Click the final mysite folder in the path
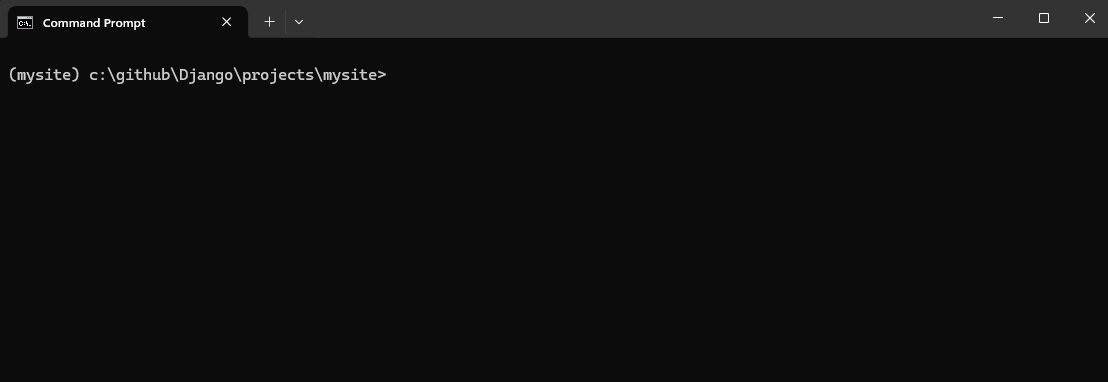1108x382 pixels. pyautogui.click(x=350, y=75)
